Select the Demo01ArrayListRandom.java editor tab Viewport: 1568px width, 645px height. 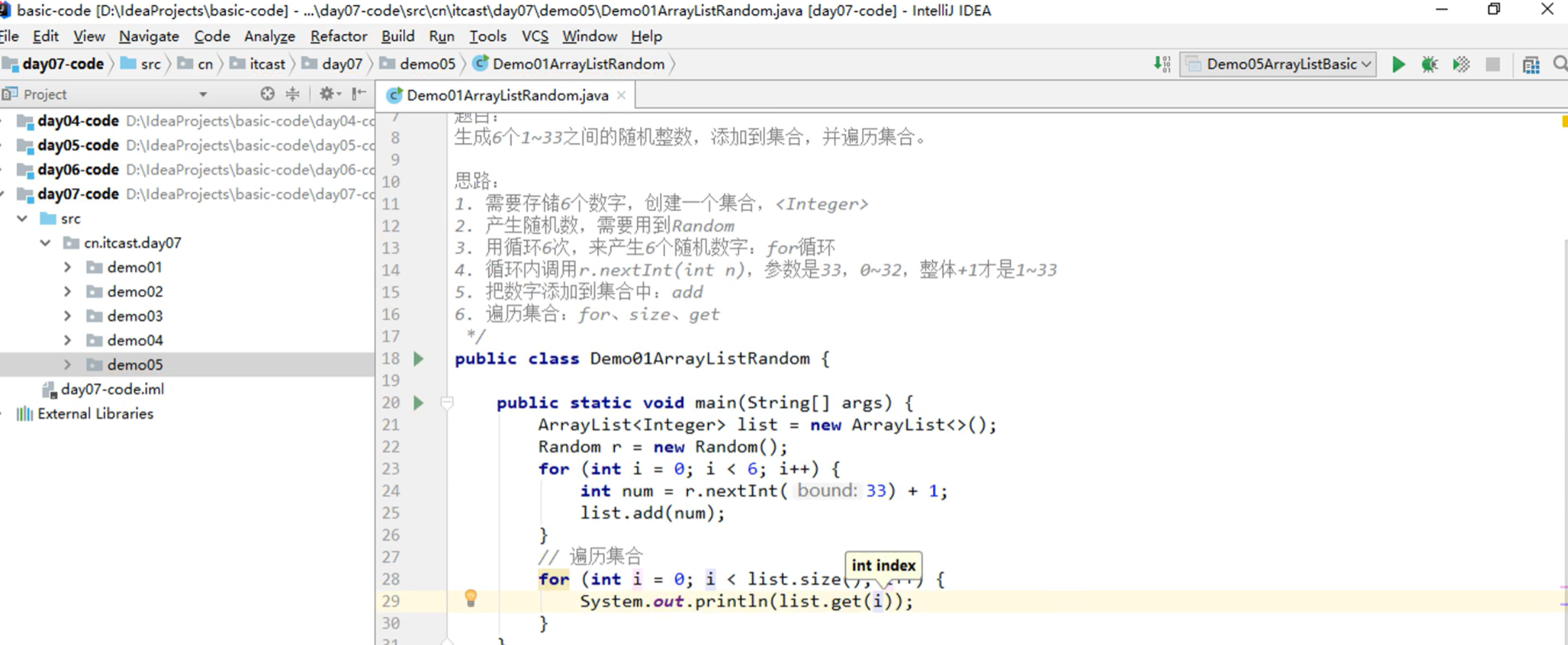tap(507, 96)
